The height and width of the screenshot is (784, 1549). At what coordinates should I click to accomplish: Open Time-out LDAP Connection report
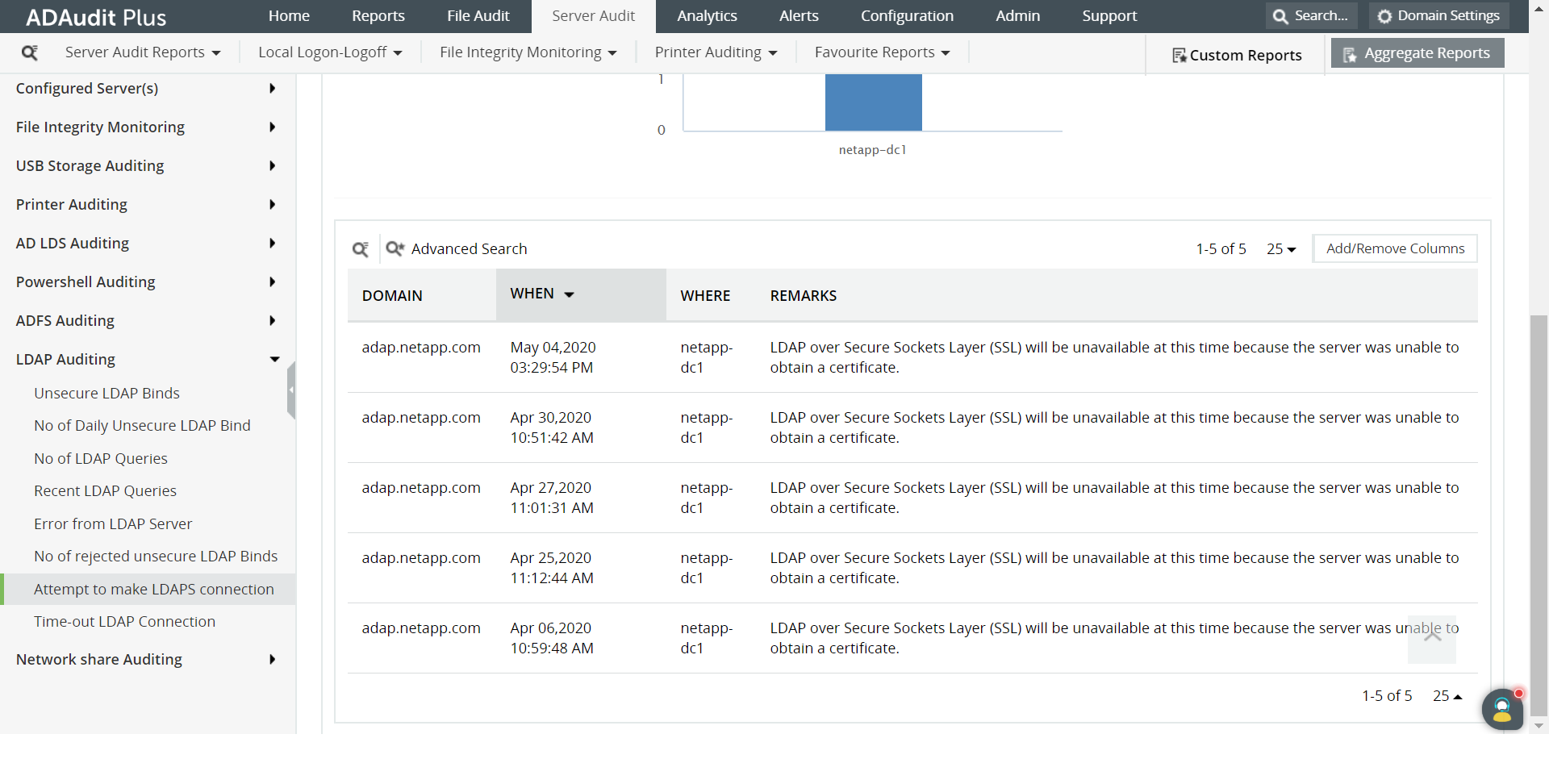pyautogui.click(x=124, y=621)
